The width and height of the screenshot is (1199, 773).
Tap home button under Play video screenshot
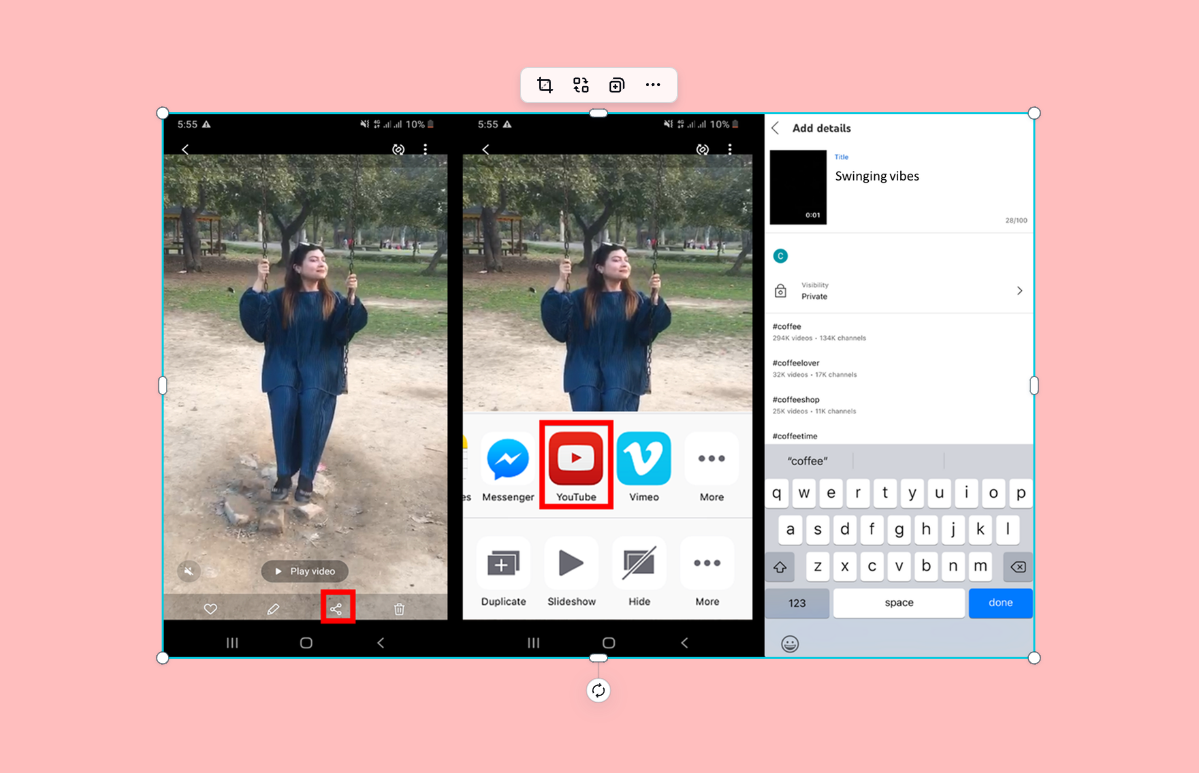(306, 642)
